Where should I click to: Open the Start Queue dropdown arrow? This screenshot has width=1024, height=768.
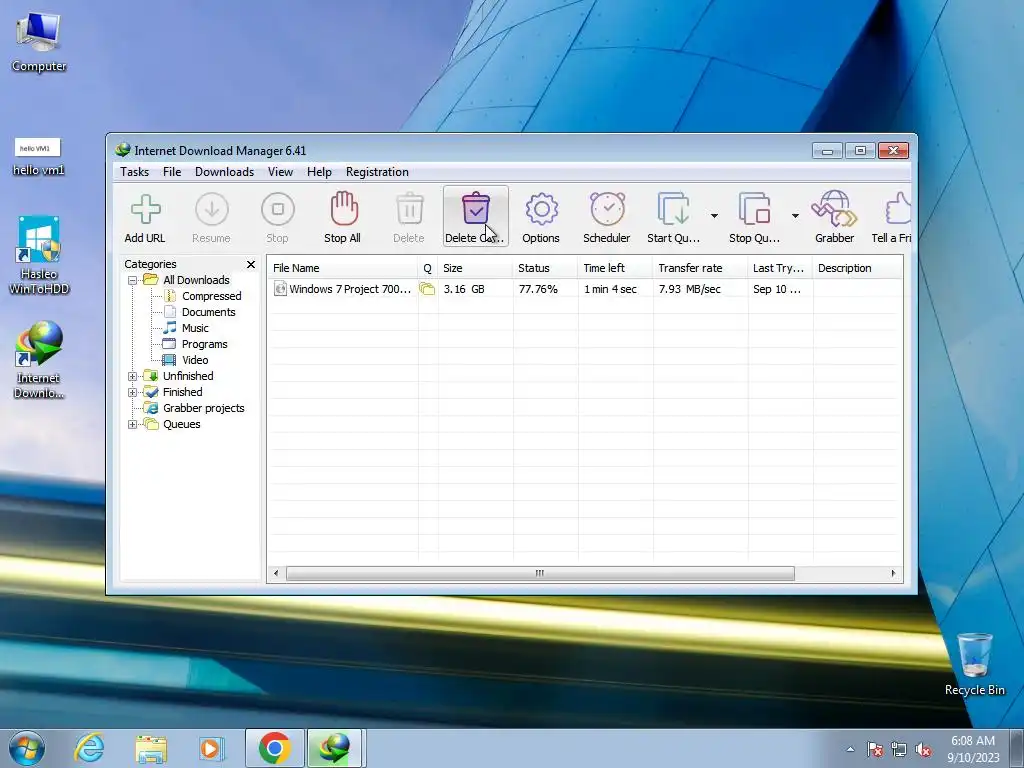click(x=714, y=216)
